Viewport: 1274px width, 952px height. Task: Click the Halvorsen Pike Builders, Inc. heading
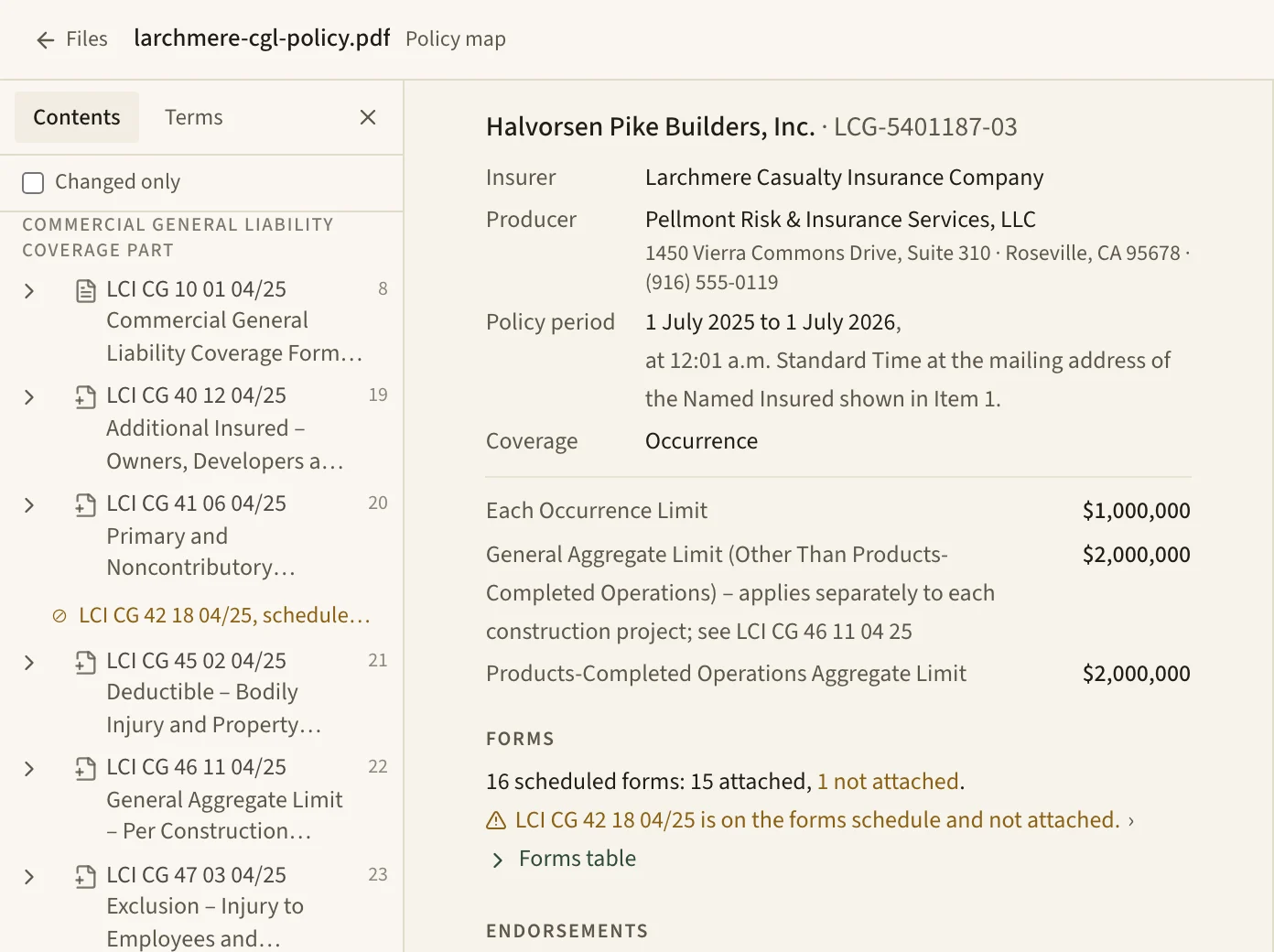coord(650,127)
